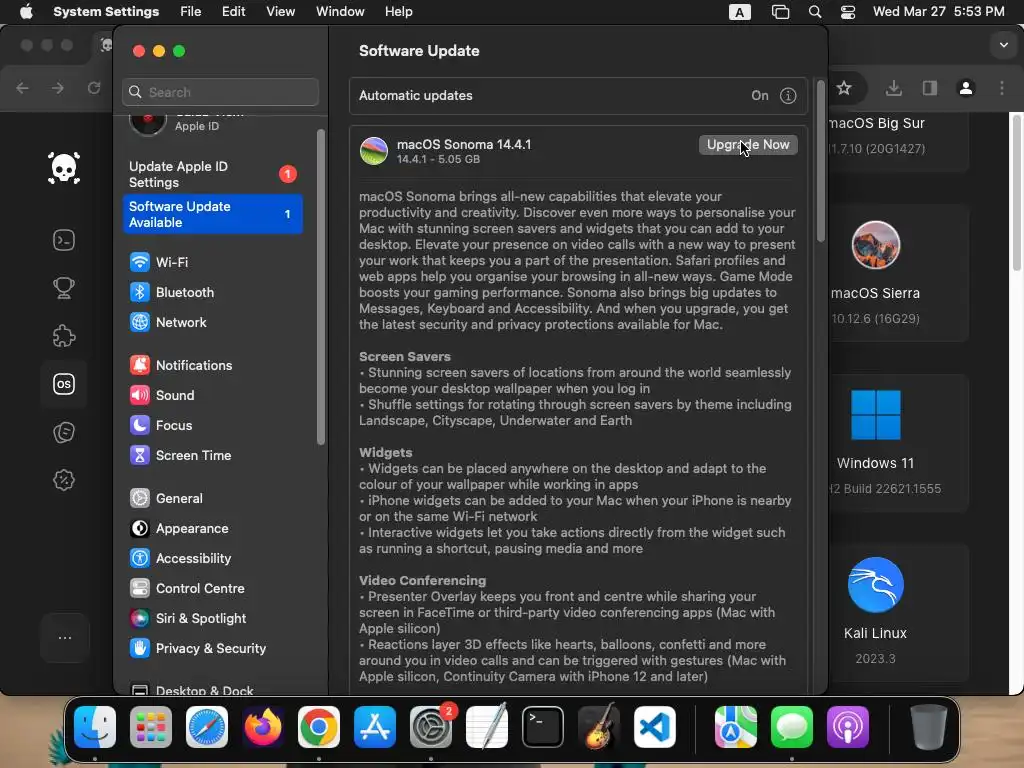The image size is (1024, 768).
Task: Click the screen mirroring icon in menu bar
Action: coord(780,12)
